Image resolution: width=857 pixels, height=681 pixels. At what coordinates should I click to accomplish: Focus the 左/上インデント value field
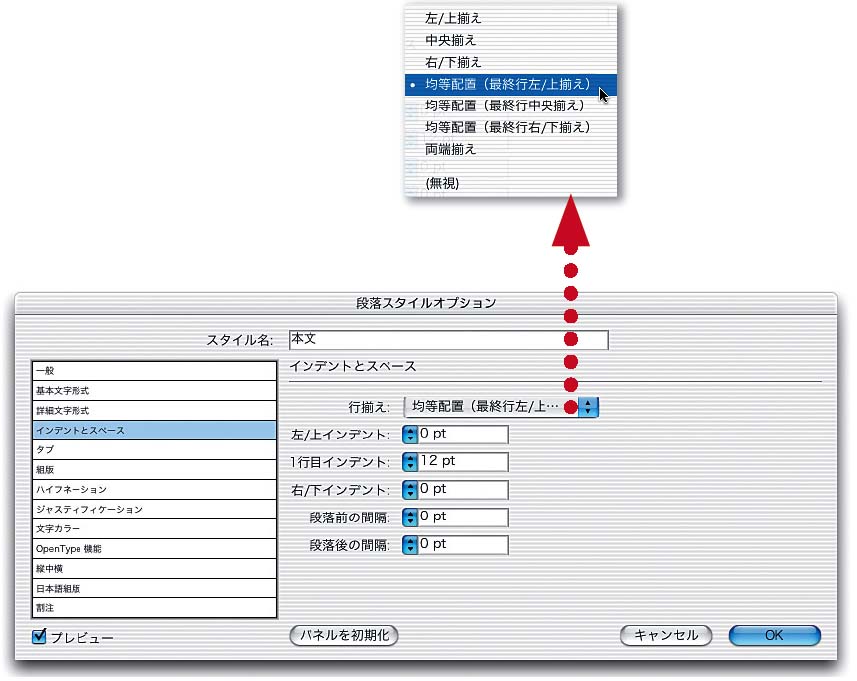[x=463, y=435]
